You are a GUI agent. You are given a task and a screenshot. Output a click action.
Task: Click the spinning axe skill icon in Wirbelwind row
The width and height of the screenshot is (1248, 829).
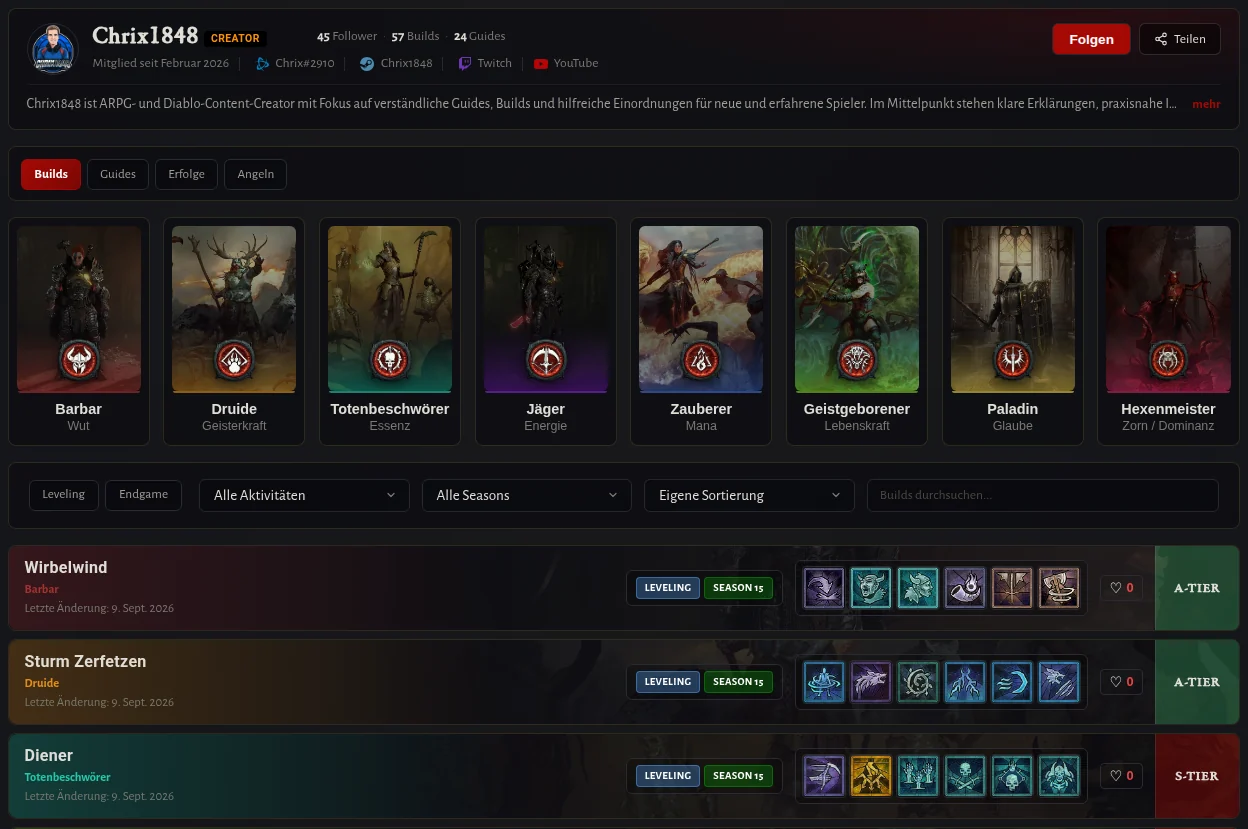(1059, 588)
